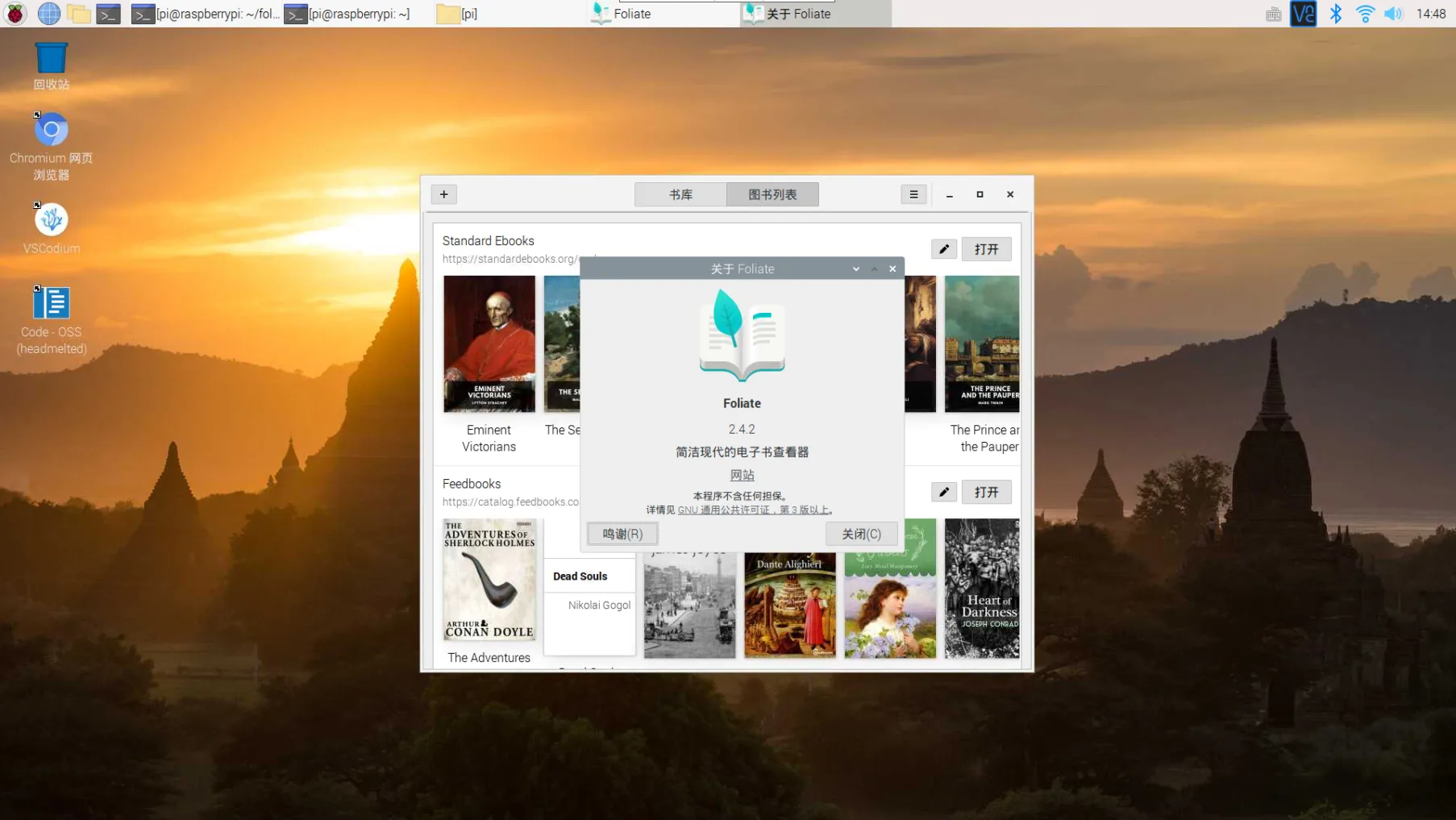This screenshot has height=820, width=1456.
Task: Open the Raspberry Pi main menu
Action: [15, 14]
